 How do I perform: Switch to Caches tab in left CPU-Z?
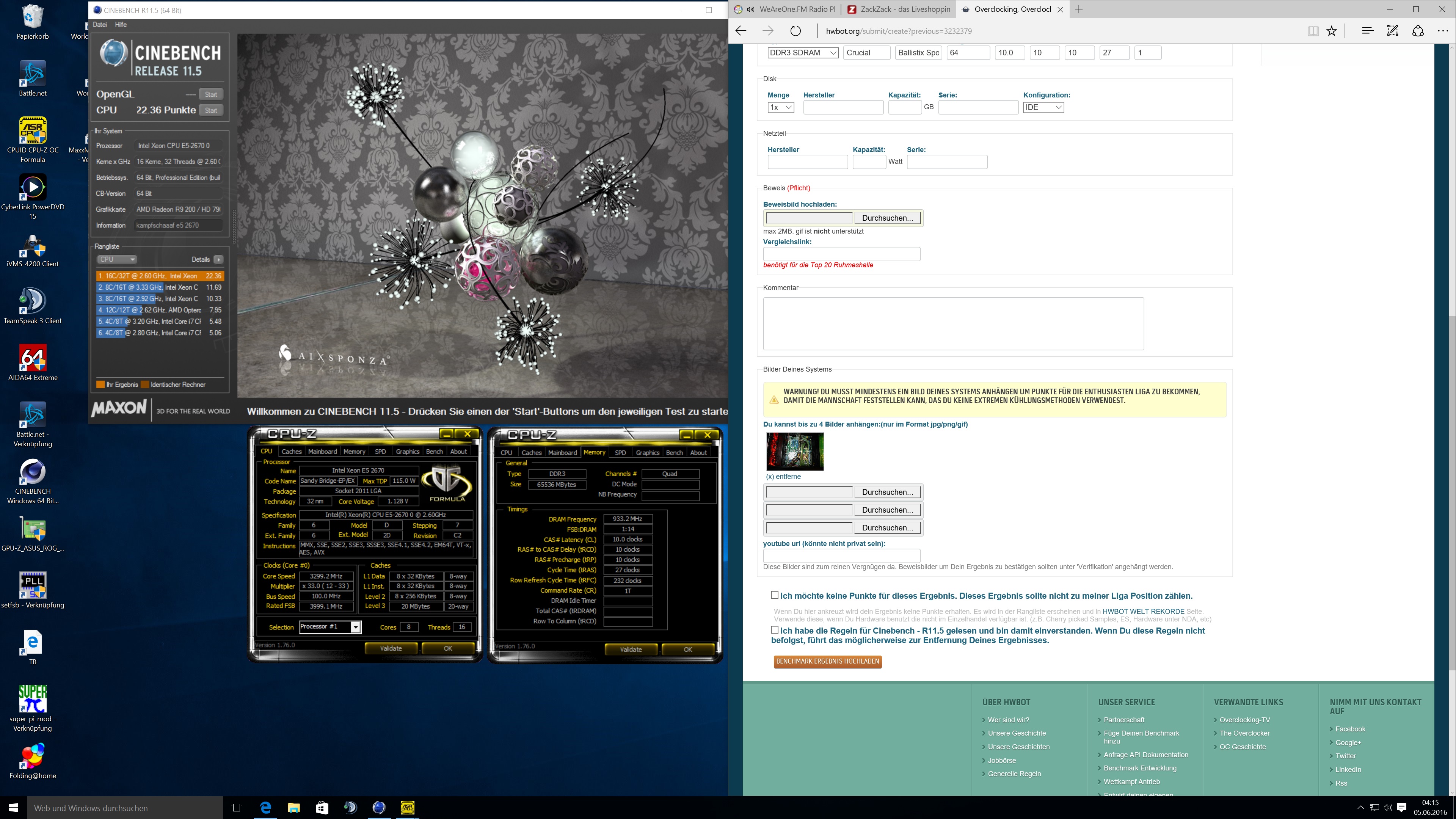click(x=292, y=452)
